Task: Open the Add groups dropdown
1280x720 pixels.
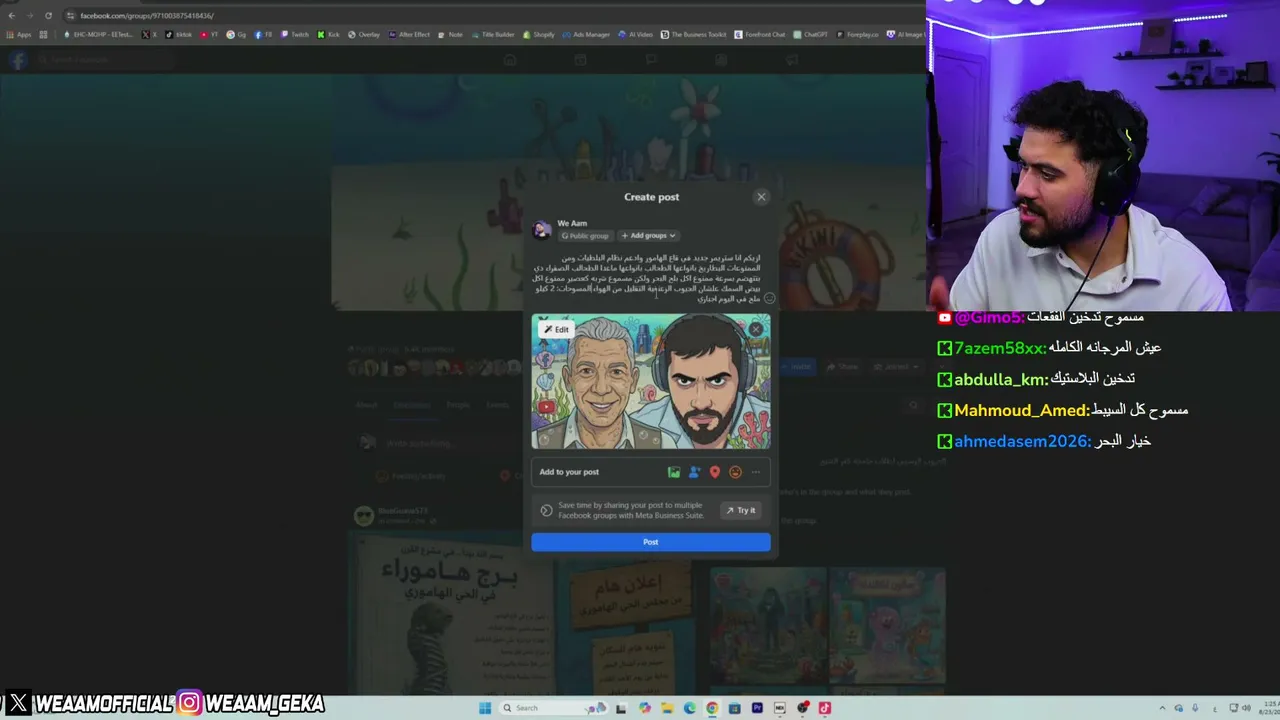Action: [648, 235]
